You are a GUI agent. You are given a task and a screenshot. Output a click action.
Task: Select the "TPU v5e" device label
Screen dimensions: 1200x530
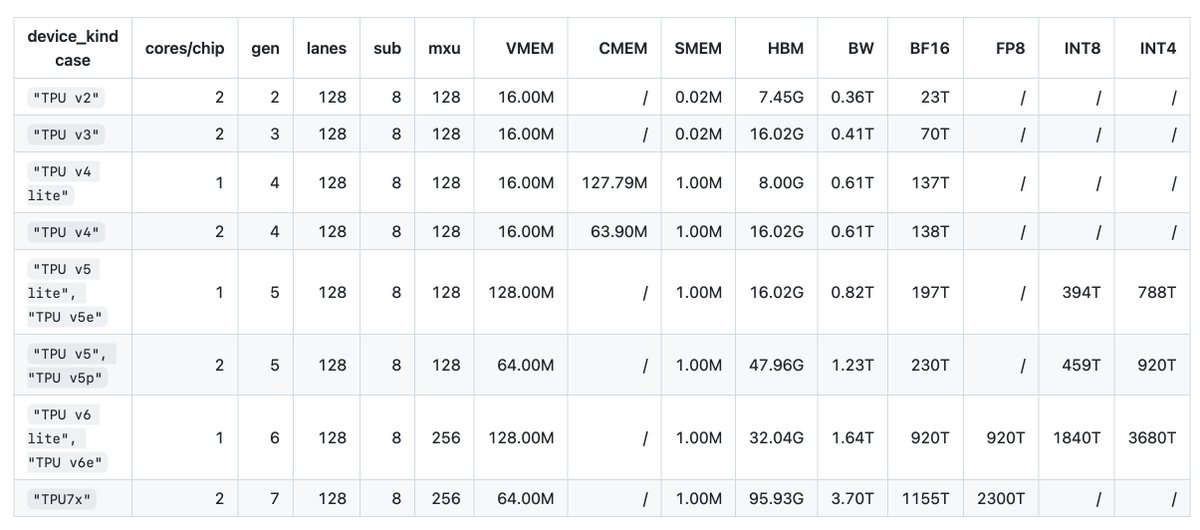coord(66,318)
